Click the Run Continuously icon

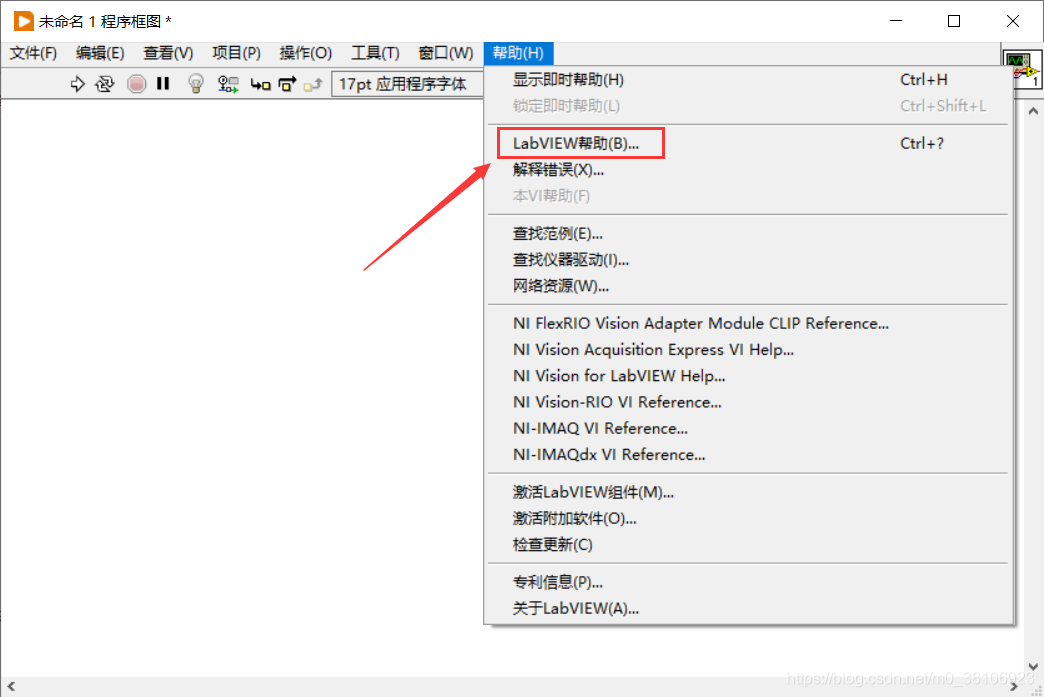[x=105, y=84]
